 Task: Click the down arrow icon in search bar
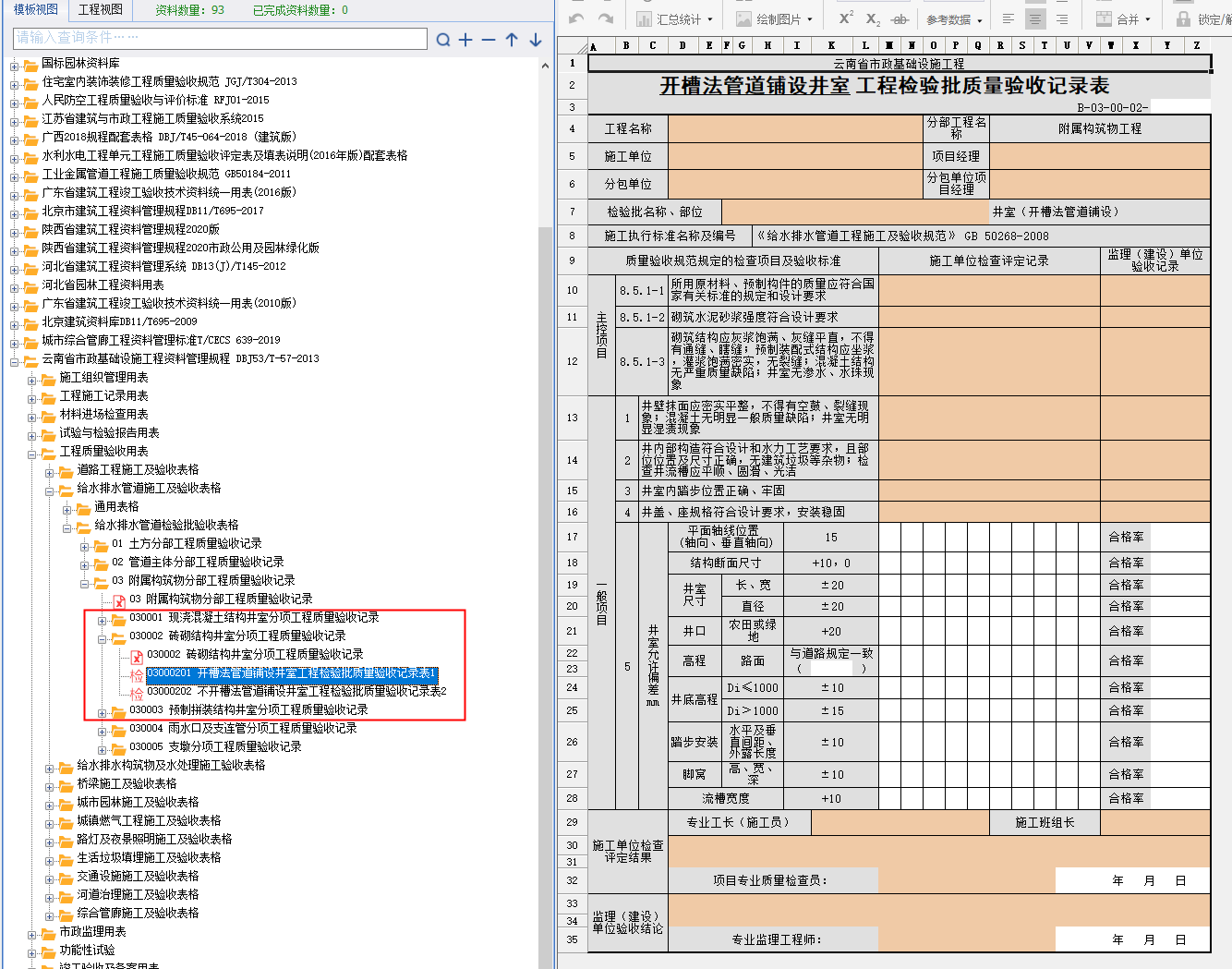pyautogui.click(x=535, y=40)
